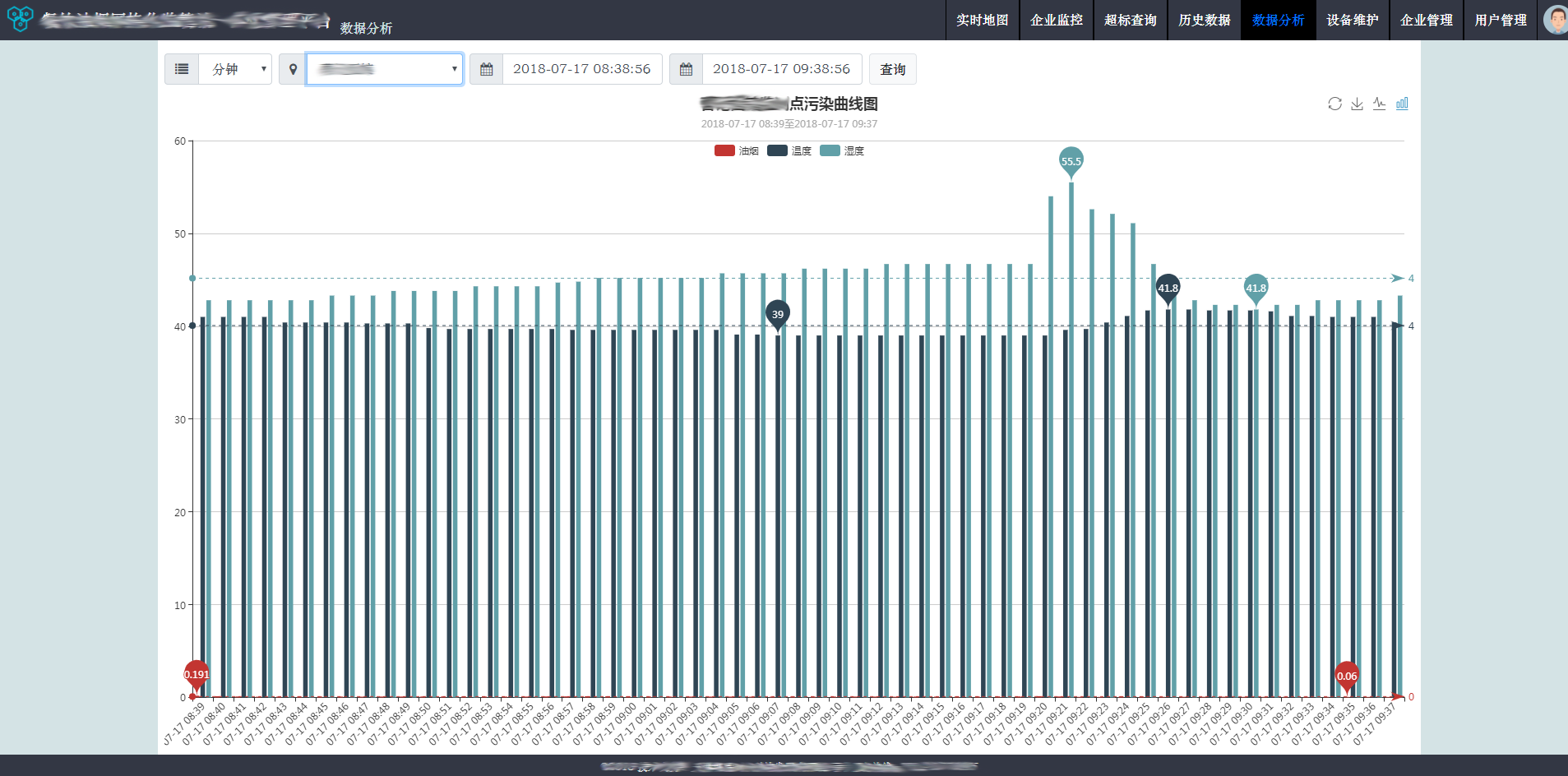Click the 55.5 maximum humidity marker

[1071, 161]
